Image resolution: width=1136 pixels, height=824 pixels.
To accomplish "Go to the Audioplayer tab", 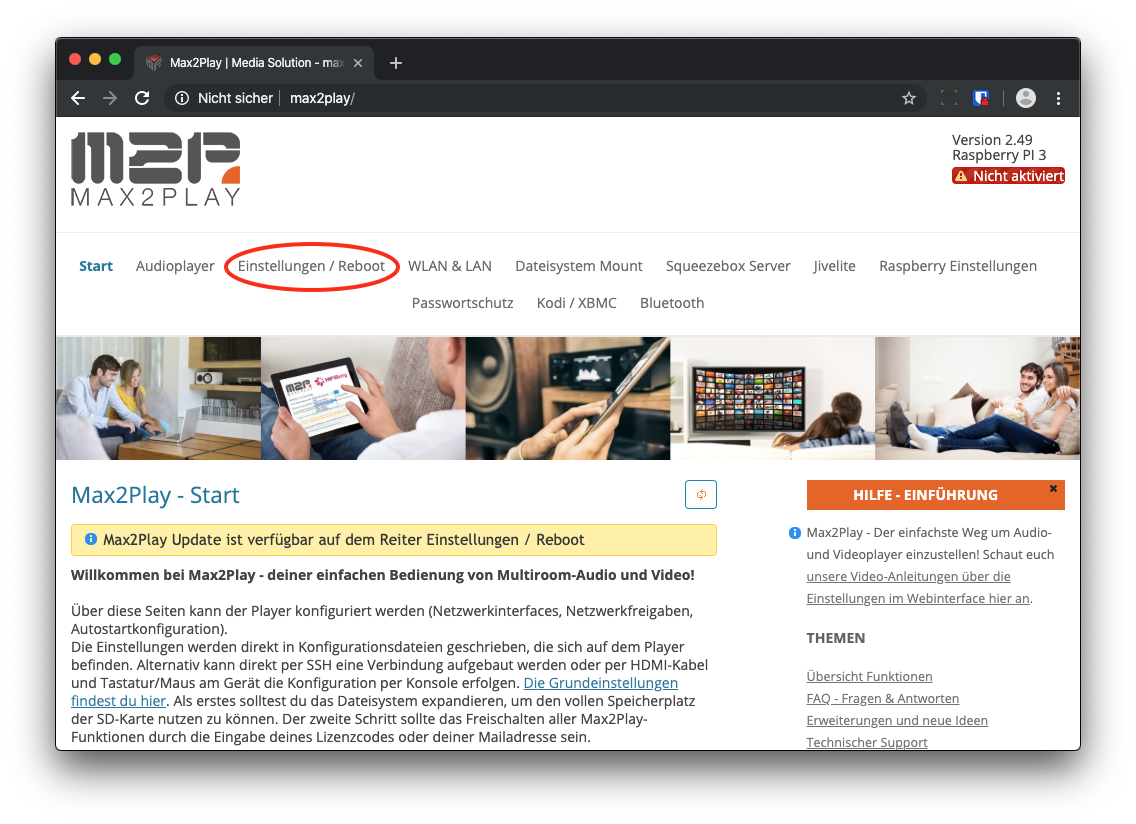I will (175, 266).
